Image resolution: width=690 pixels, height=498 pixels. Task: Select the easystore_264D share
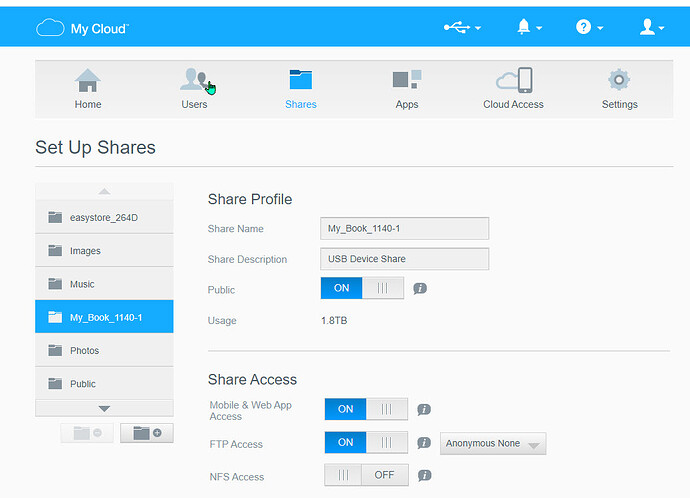[x=104, y=217]
